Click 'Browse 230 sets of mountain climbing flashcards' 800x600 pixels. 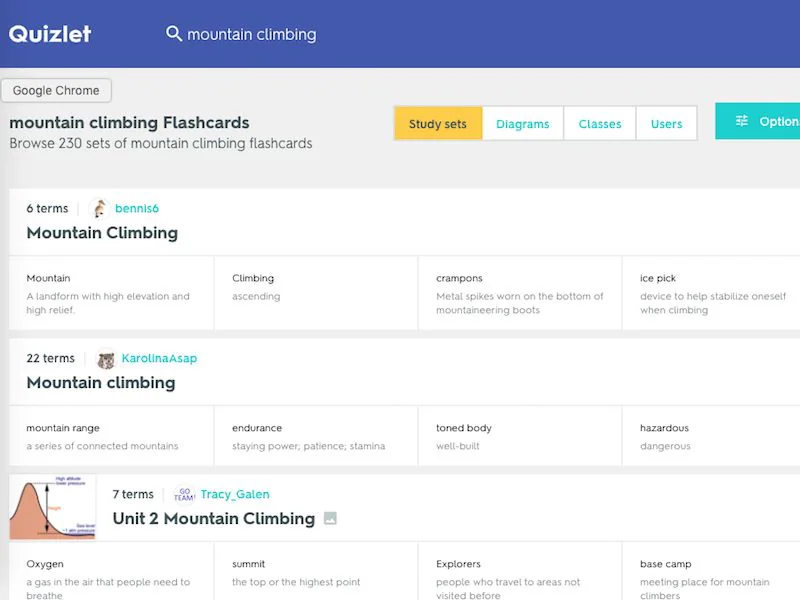point(161,143)
